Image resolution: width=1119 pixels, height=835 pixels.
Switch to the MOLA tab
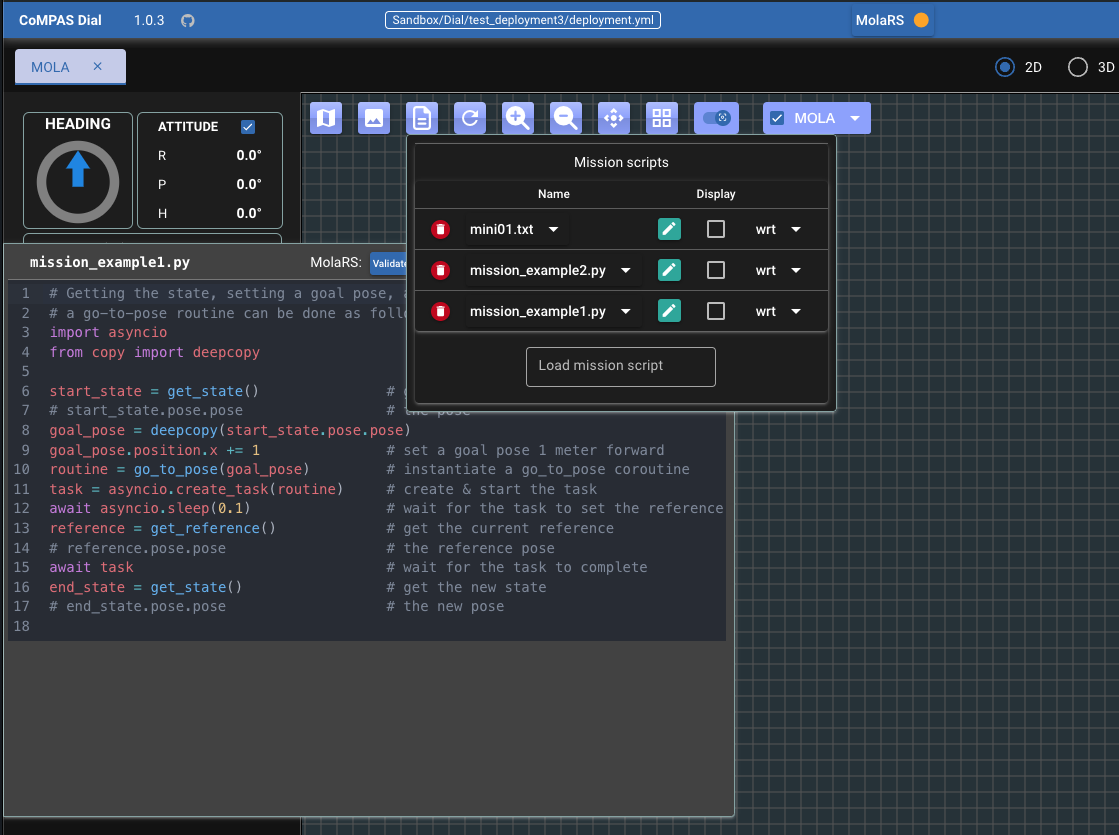51,67
